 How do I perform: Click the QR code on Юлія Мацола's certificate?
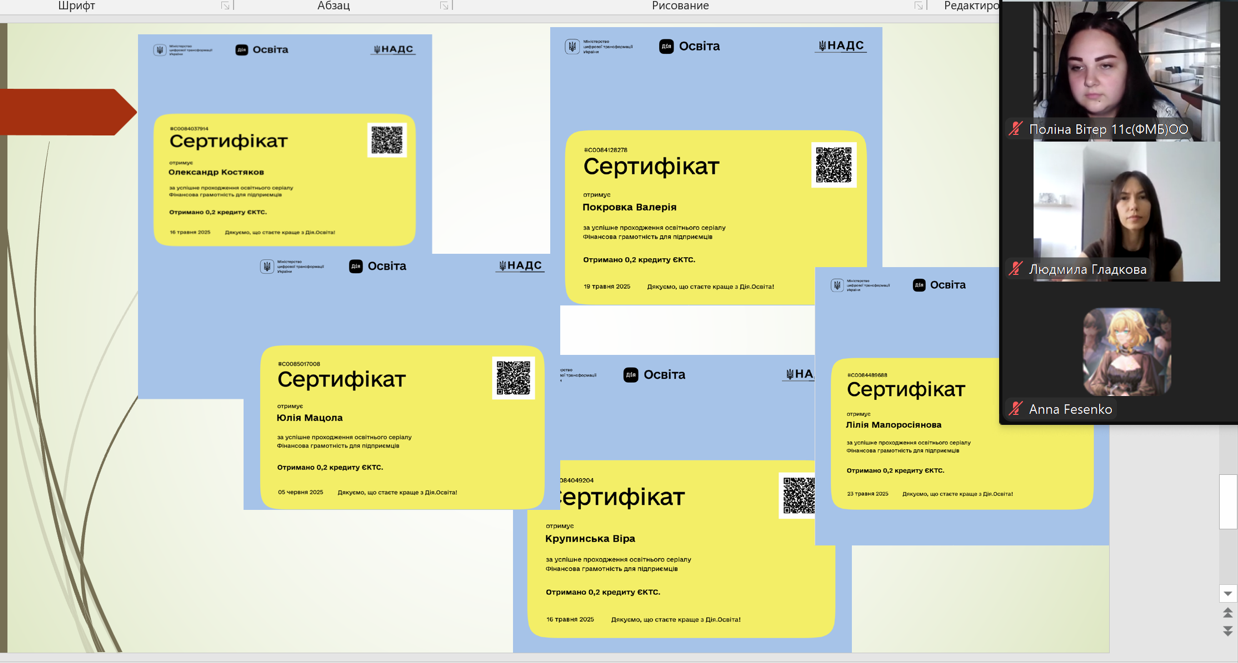pyautogui.click(x=514, y=378)
